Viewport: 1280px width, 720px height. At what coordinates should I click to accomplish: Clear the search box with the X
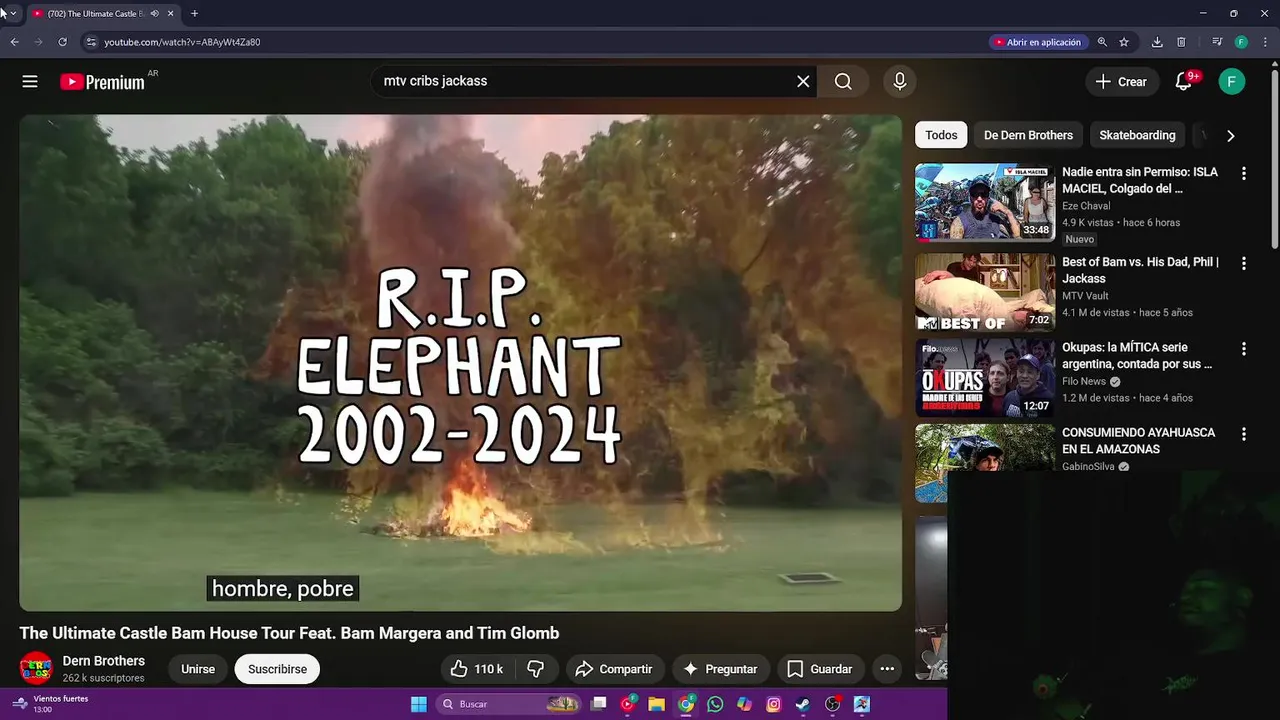pyautogui.click(x=803, y=82)
